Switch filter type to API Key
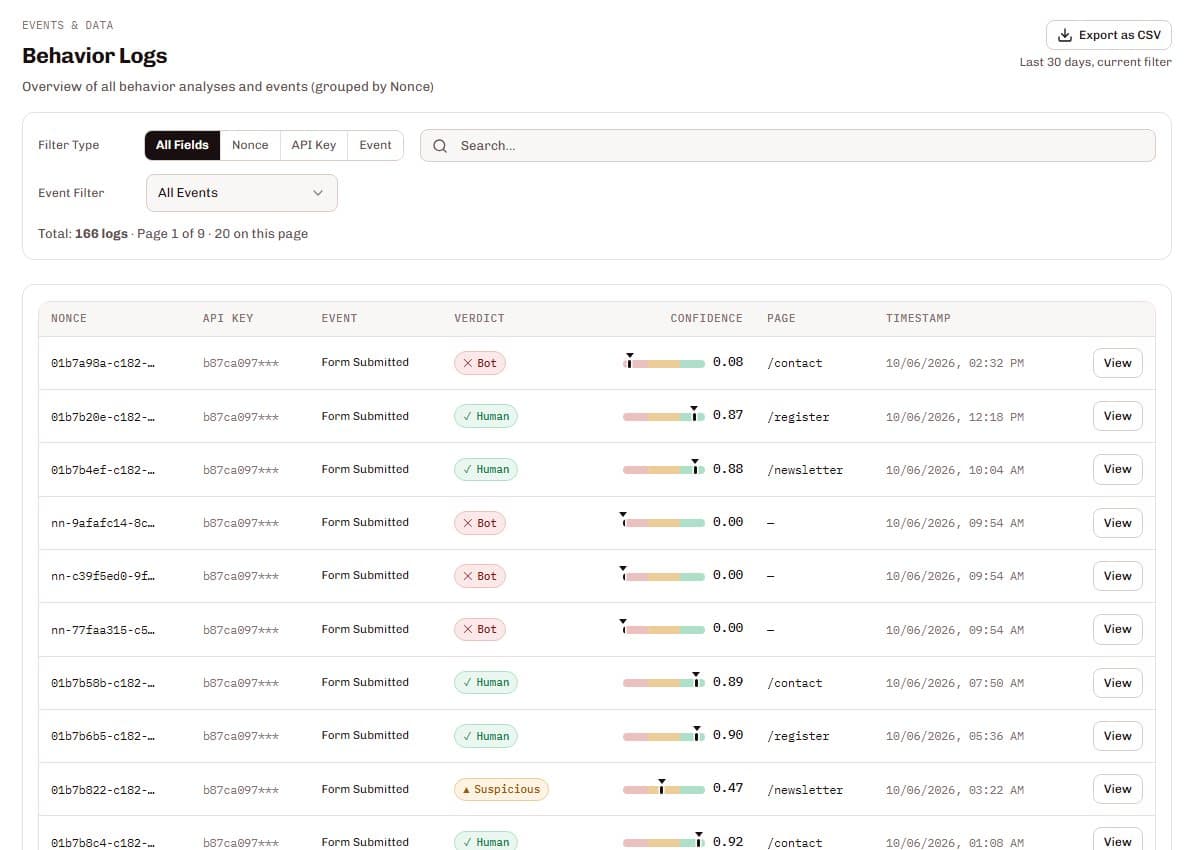The height and width of the screenshot is (850, 1194). 314,145
